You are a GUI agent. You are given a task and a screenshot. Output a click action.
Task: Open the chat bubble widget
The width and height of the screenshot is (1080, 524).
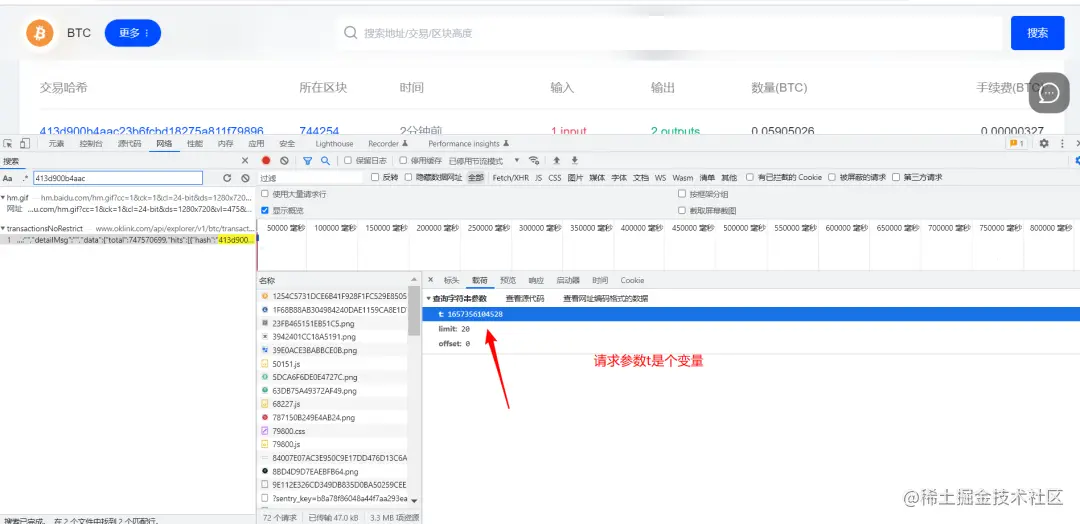(1050, 92)
